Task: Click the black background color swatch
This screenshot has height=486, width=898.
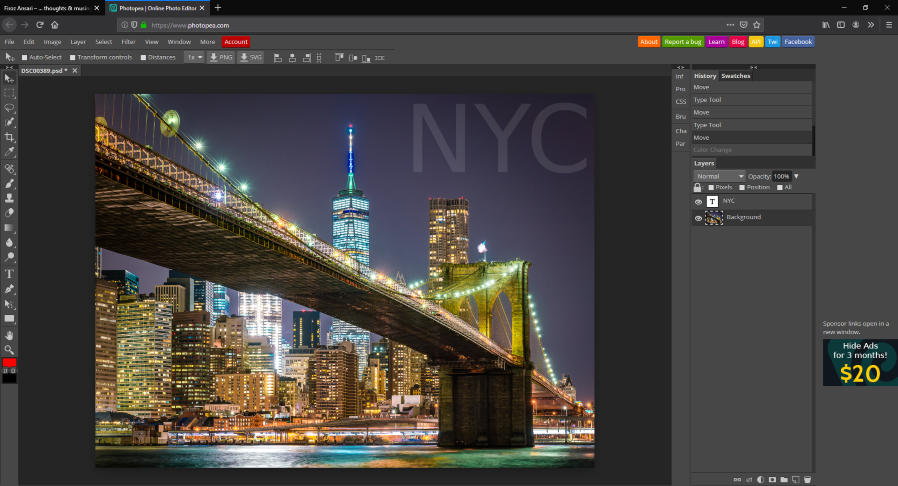Action: tap(9, 378)
